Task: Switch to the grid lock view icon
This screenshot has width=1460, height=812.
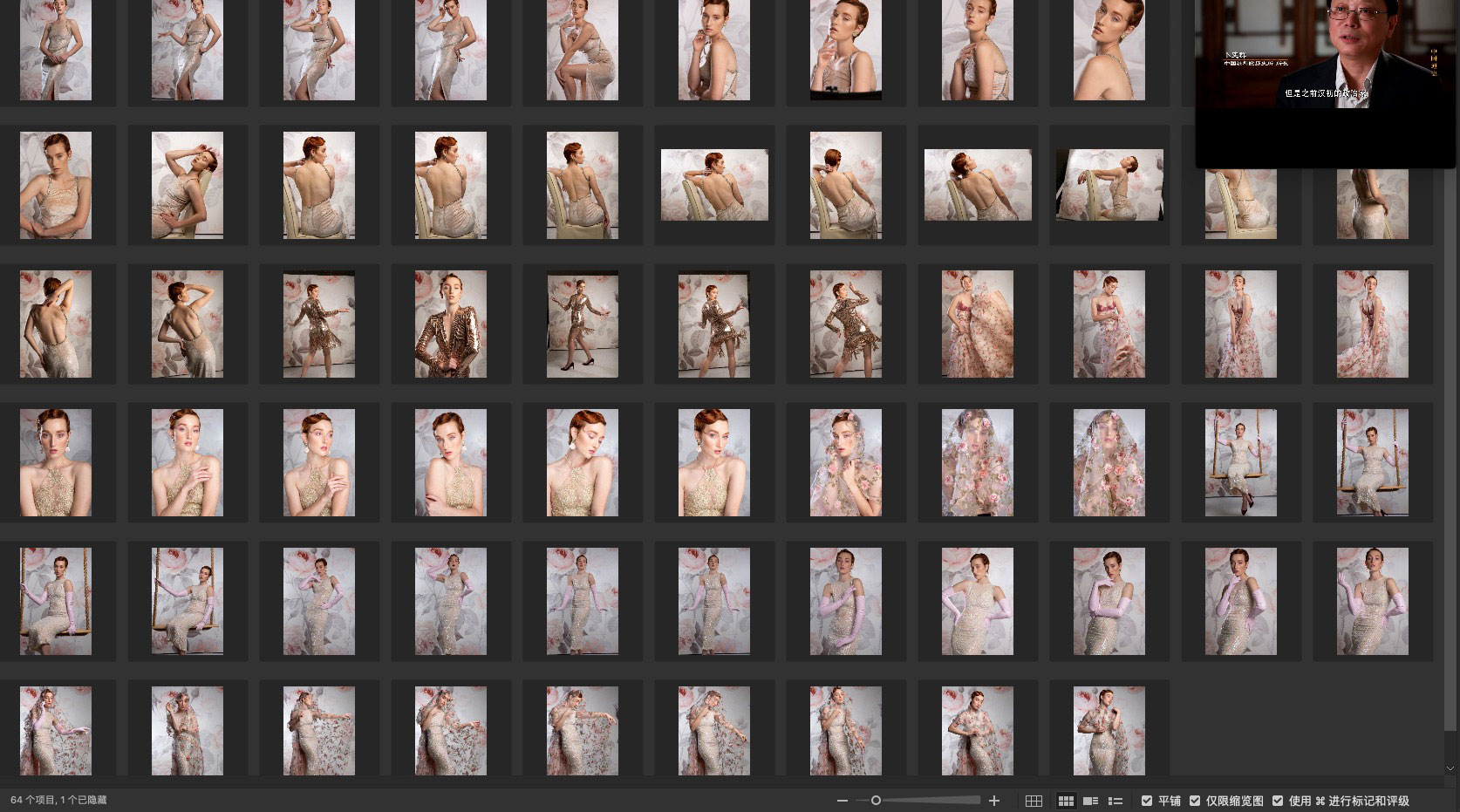Action: [x=1034, y=801]
